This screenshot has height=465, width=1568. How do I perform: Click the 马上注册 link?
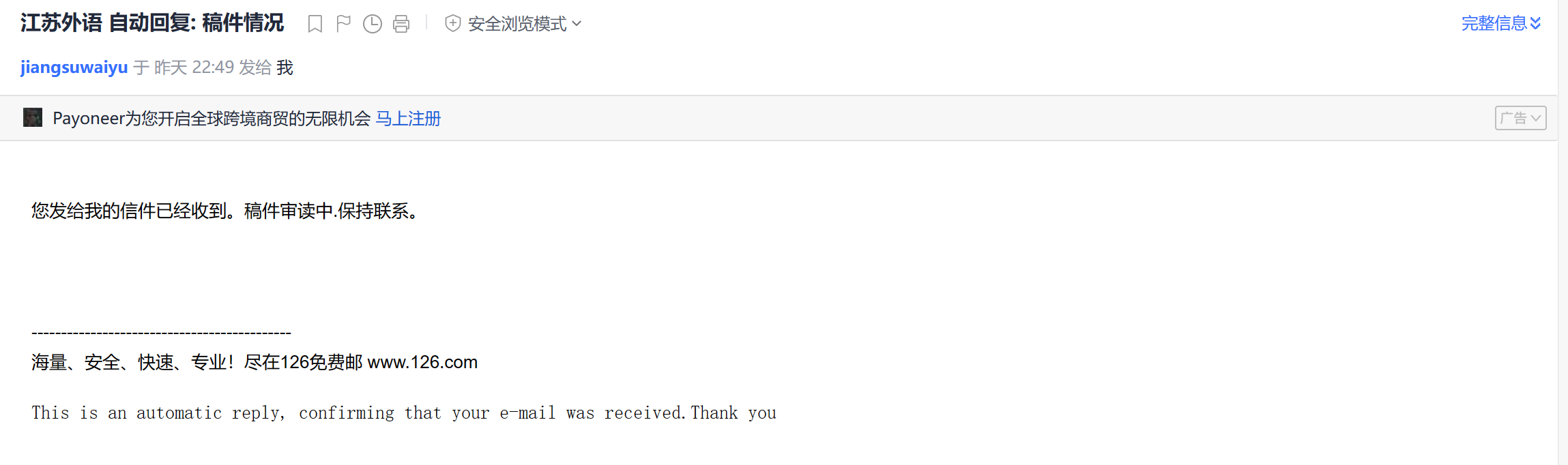(408, 119)
